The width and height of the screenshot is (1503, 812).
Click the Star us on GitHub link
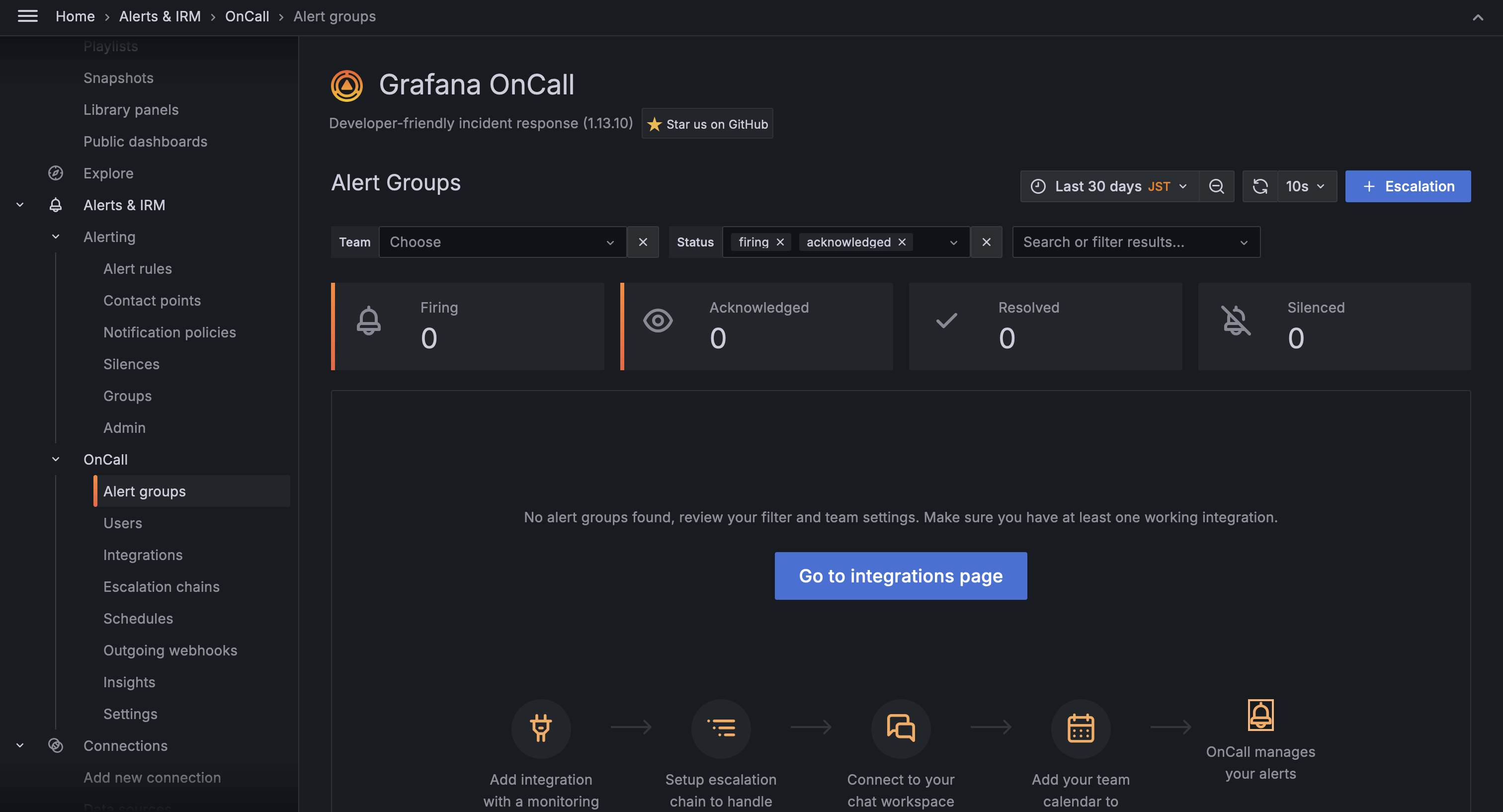pos(707,124)
